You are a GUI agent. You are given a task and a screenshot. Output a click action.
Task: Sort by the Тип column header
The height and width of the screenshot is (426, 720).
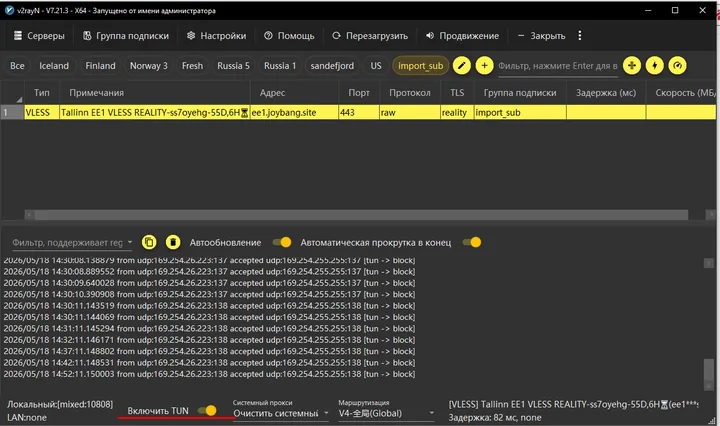click(x=41, y=93)
